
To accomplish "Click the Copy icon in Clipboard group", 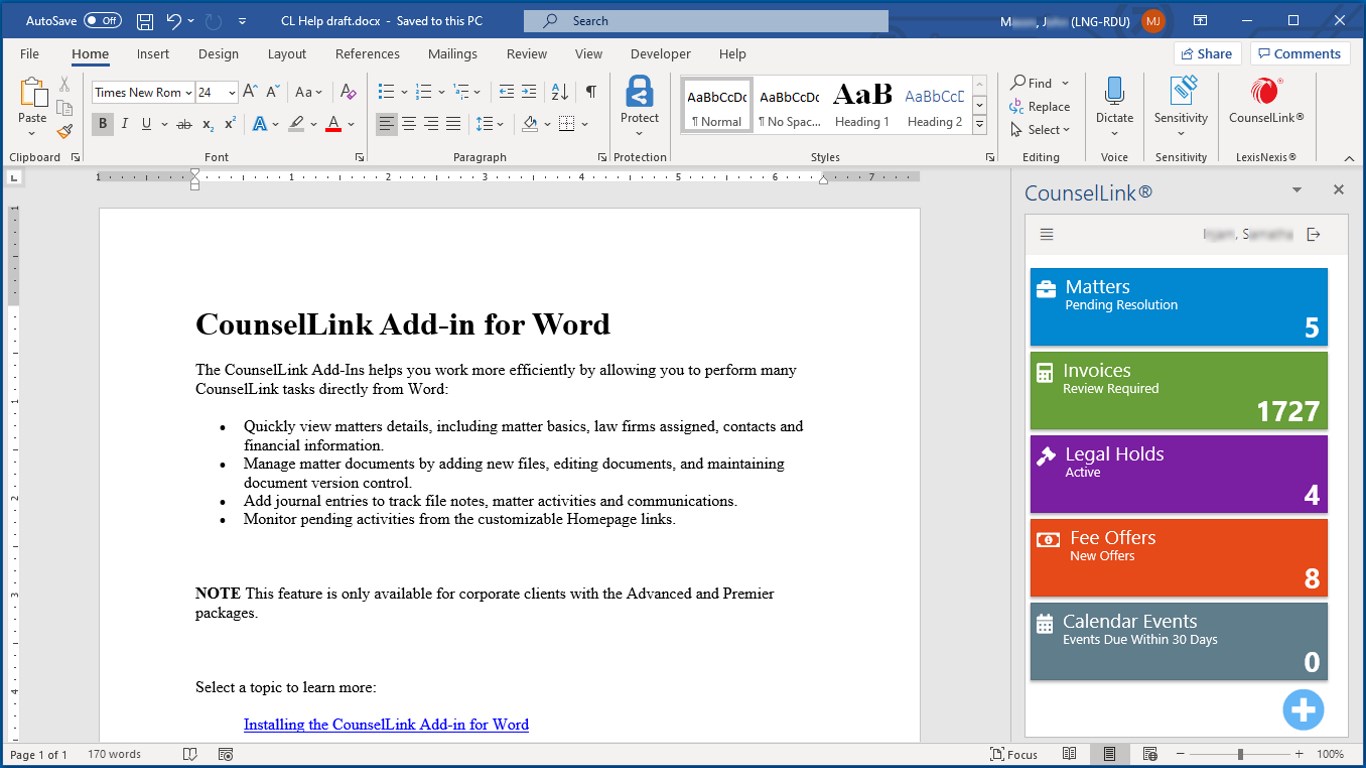I will (x=64, y=108).
